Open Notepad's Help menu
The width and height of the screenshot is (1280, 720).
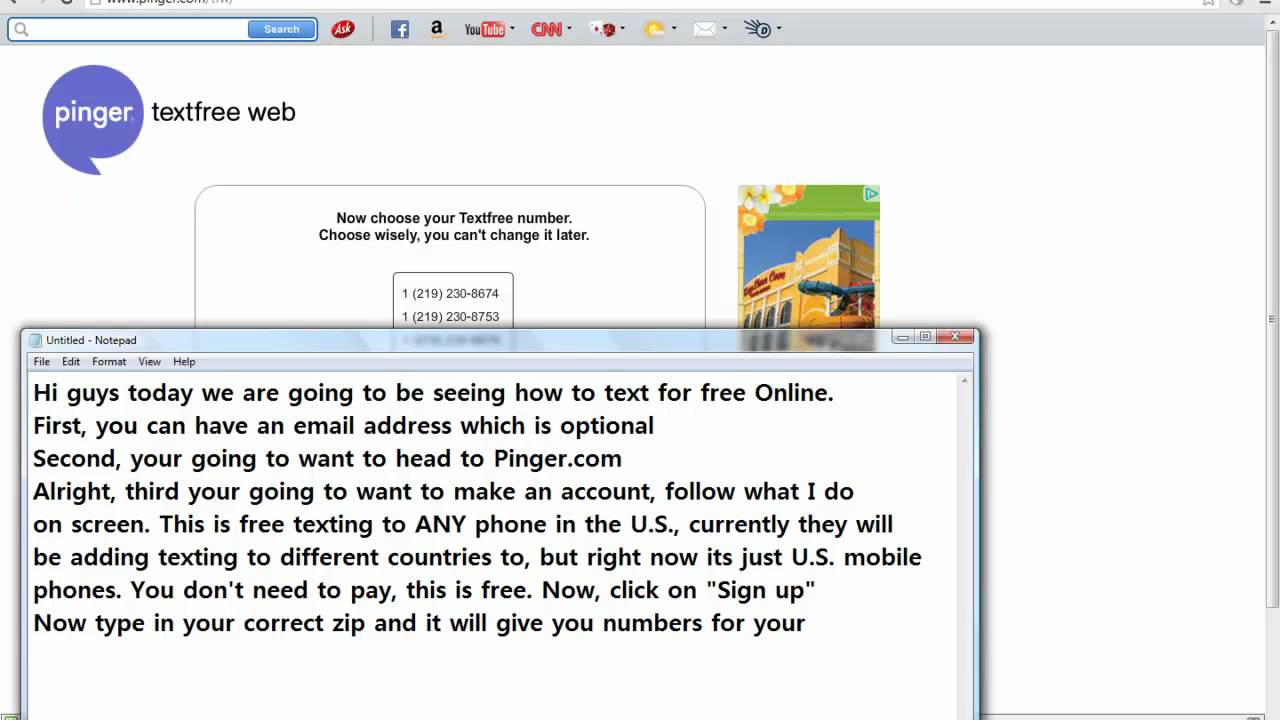pos(184,362)
